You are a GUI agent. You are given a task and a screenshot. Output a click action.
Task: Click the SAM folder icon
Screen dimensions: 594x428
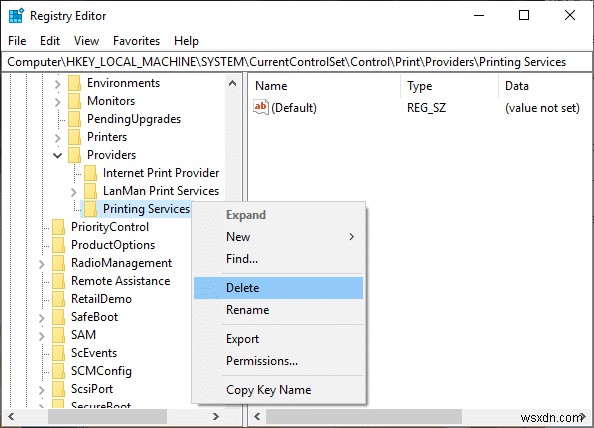(x=58, y=335)
